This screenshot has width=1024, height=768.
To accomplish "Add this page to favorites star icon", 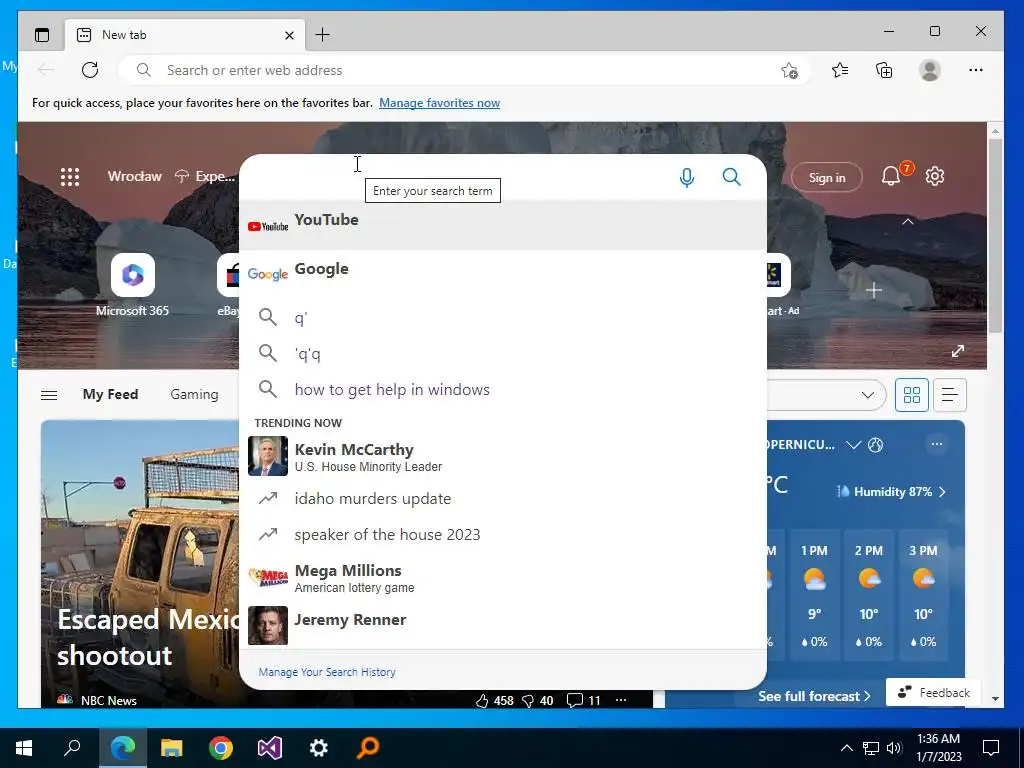I will (x=790, y=71).
